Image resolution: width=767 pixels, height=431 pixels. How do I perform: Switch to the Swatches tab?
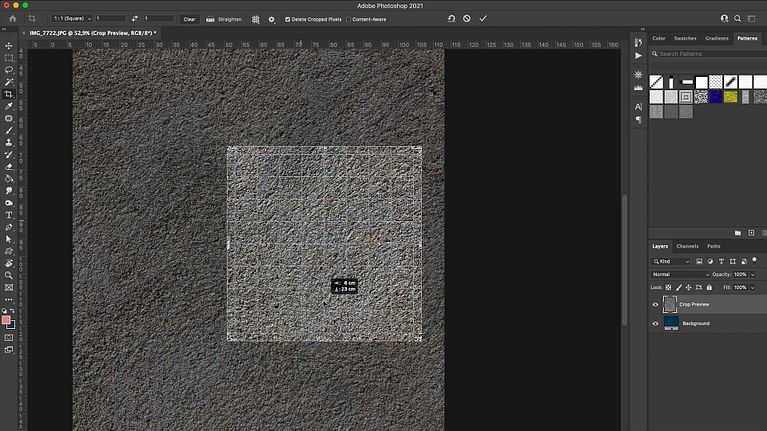(685, 38)
